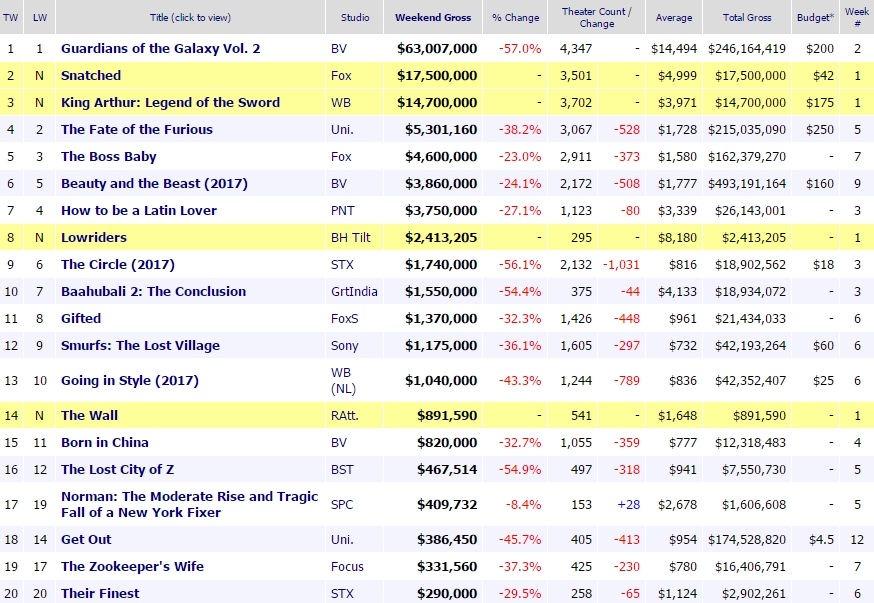Sort by % Change column header
This screenshot has width=874, height=603.
[516, 17]
